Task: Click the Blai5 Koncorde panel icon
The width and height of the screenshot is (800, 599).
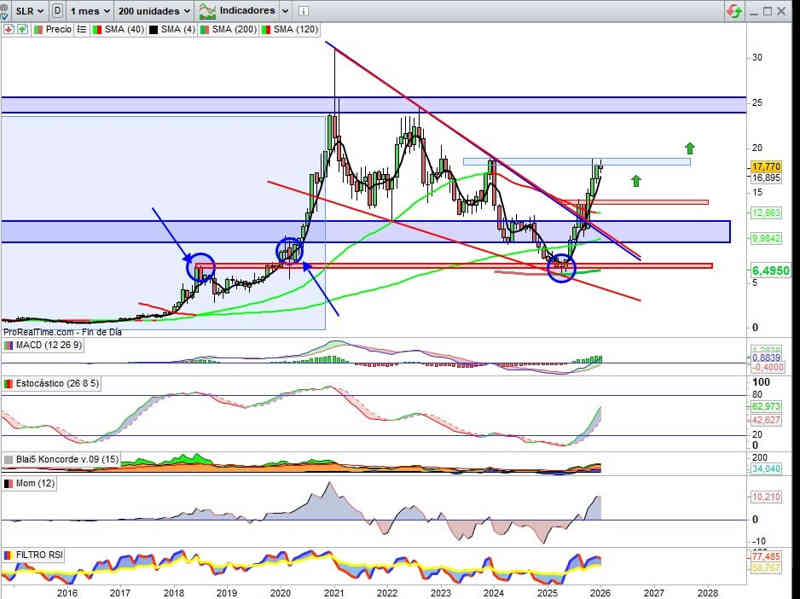Action: (x=9, y=459)
